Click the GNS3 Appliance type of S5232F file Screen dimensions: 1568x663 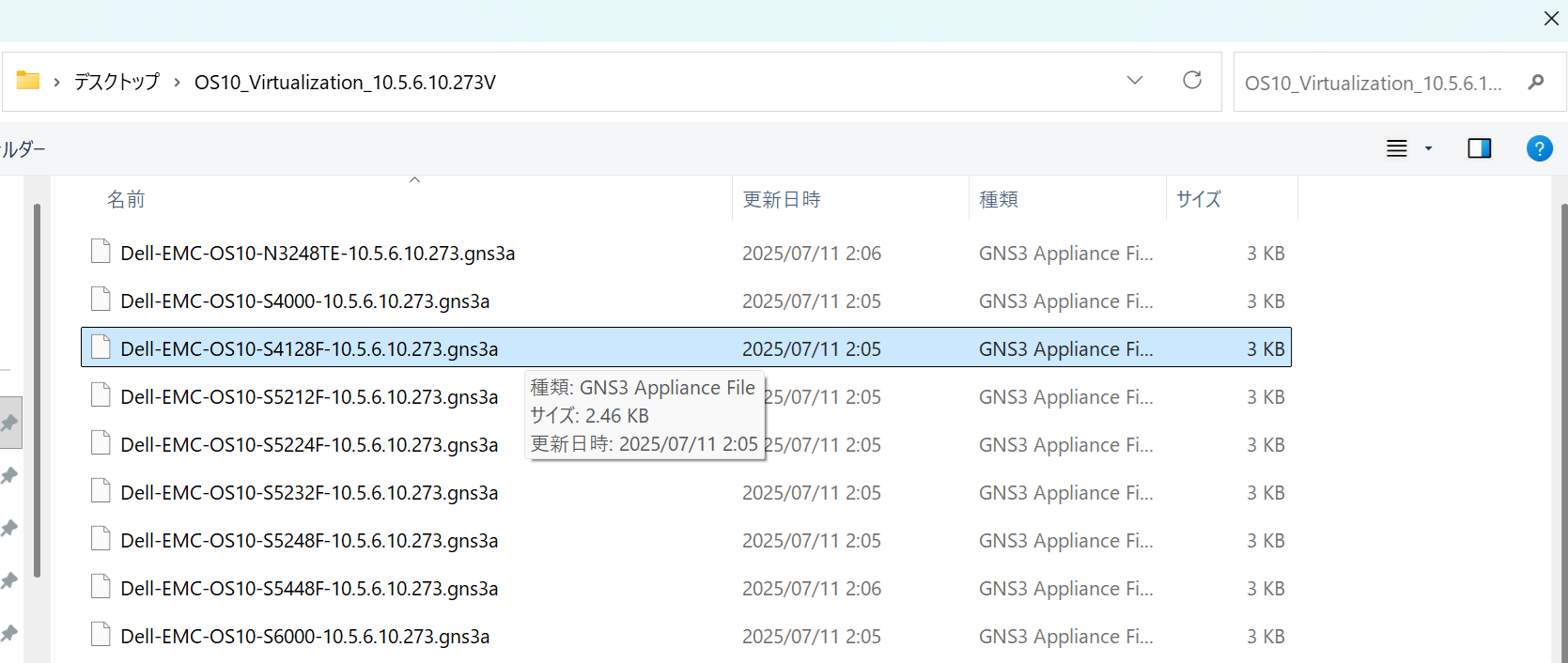[1065, 493]
